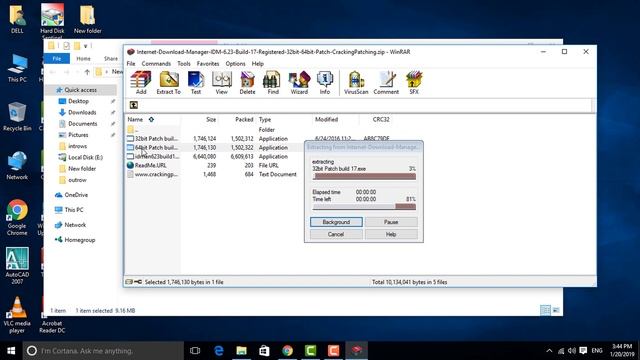The image size is (640, 360).
Task: Switch to Explorer Home tab
Action: point(83,59)
